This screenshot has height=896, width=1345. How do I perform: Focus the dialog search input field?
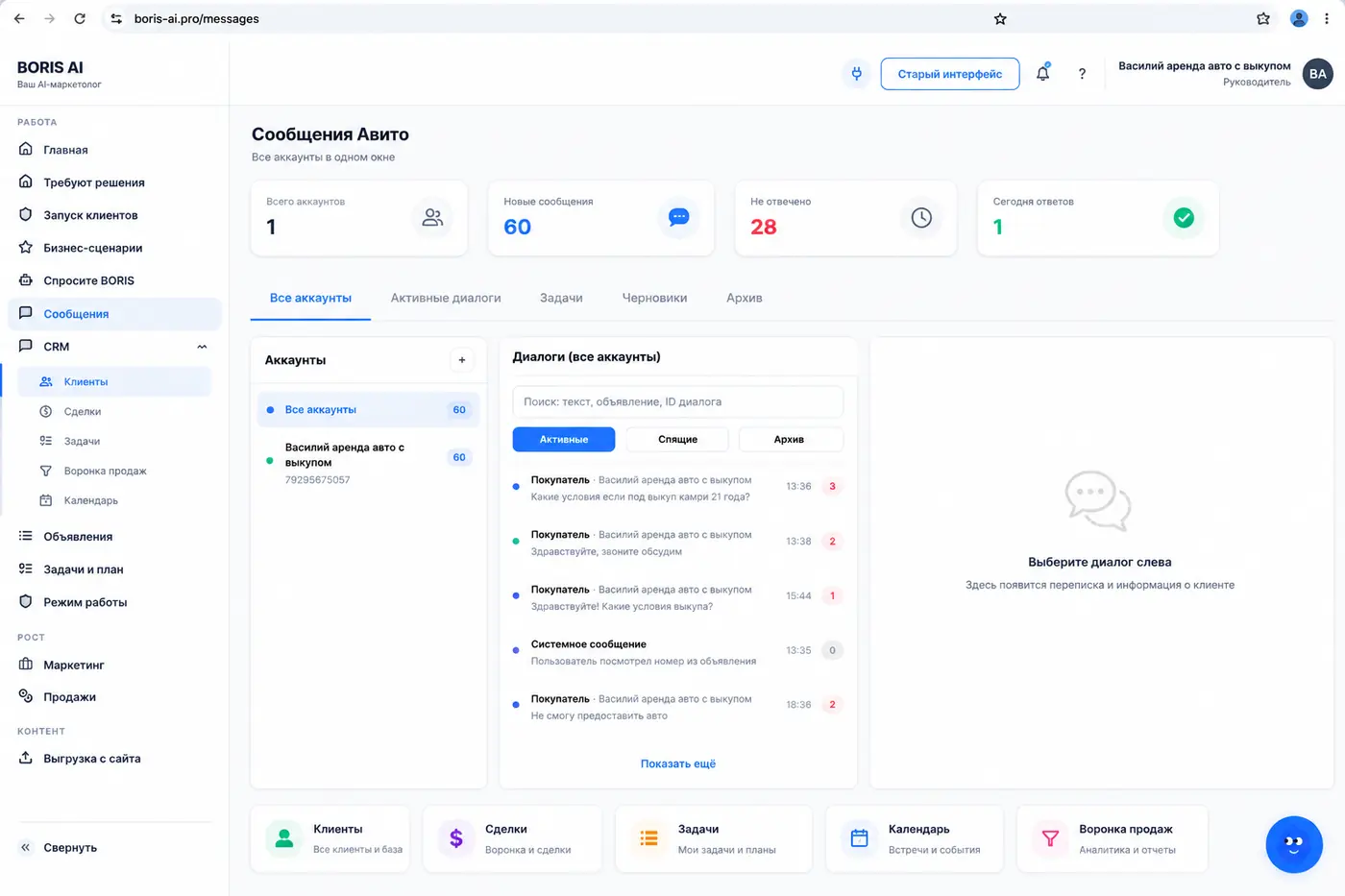pyautogui.click(x=677, y=401)
